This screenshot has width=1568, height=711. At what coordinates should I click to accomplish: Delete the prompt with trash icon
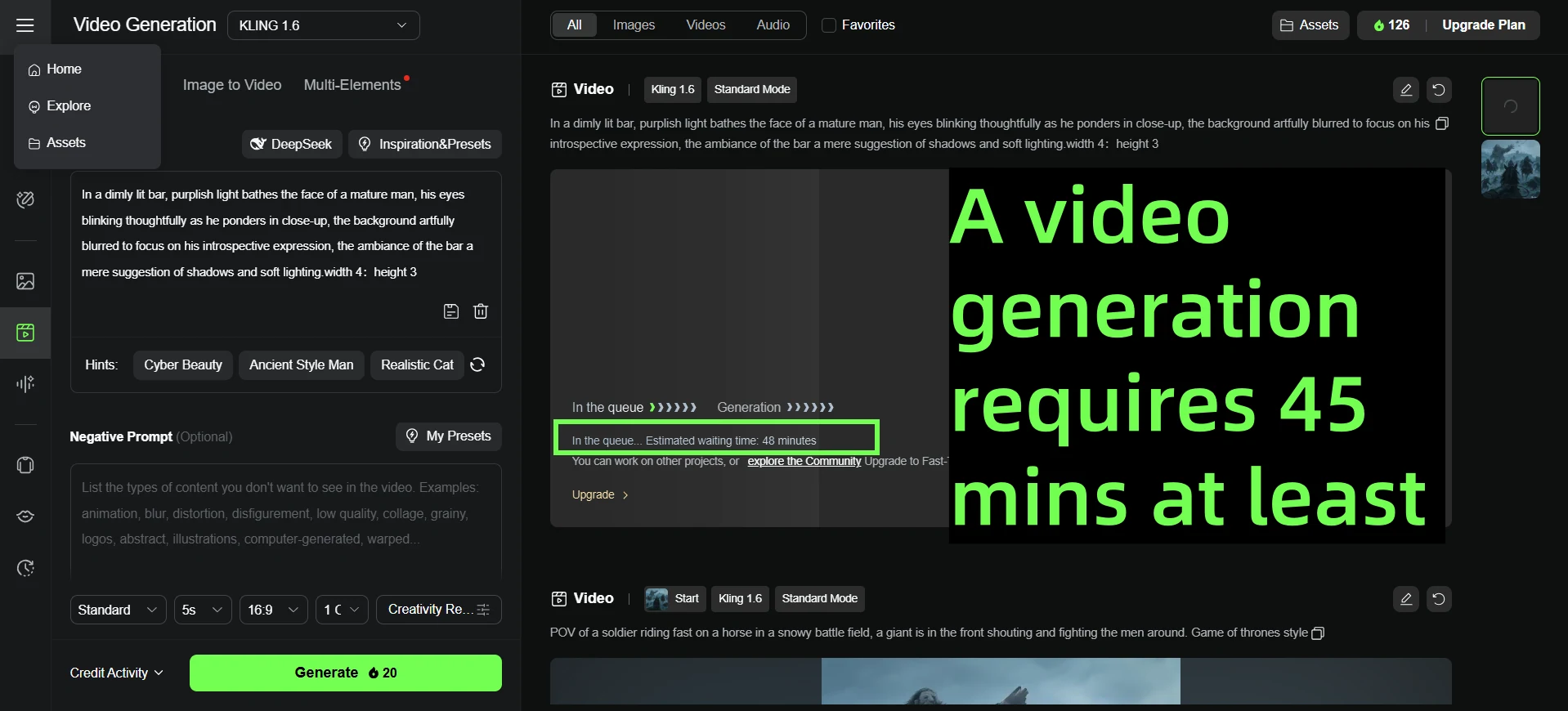click(481, 311)
